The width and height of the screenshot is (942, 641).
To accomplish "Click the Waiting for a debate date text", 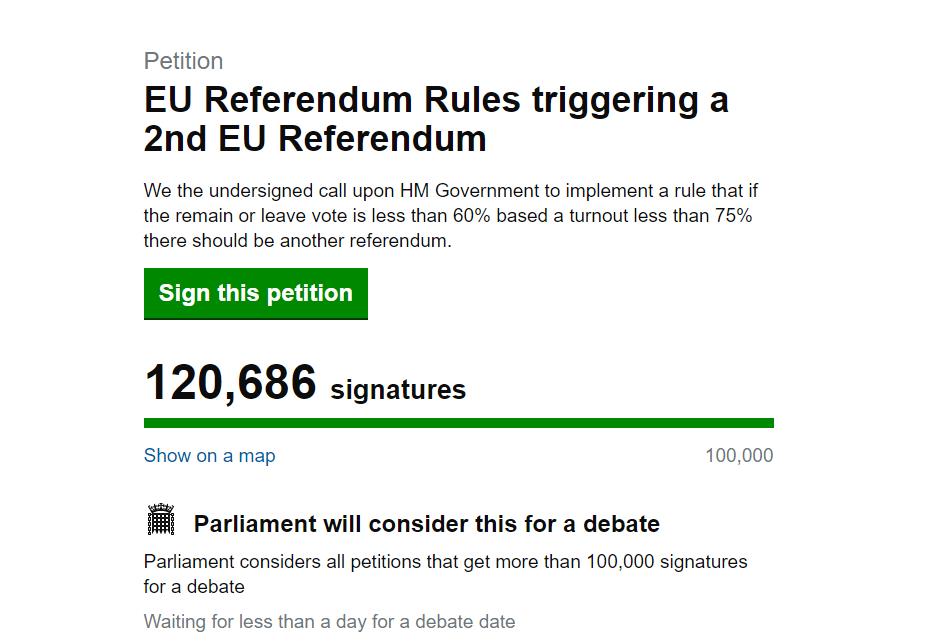I will pyautogui.click(x=329, y=622).
